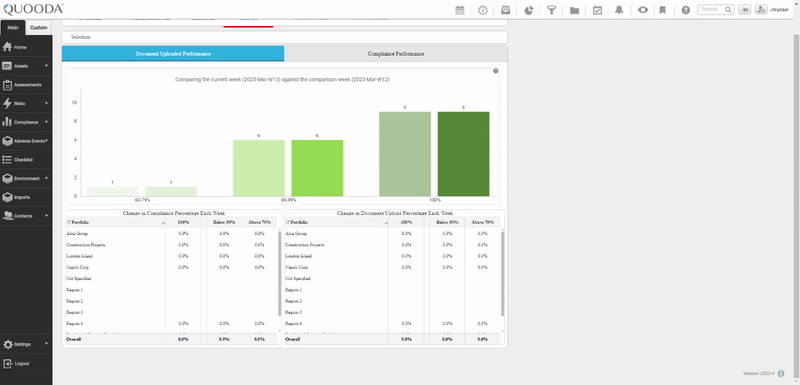The width and height of the screenshot is (800, 385).
Task: Select Not Specified in Document Upload table
Action: [x=392, y=278]
